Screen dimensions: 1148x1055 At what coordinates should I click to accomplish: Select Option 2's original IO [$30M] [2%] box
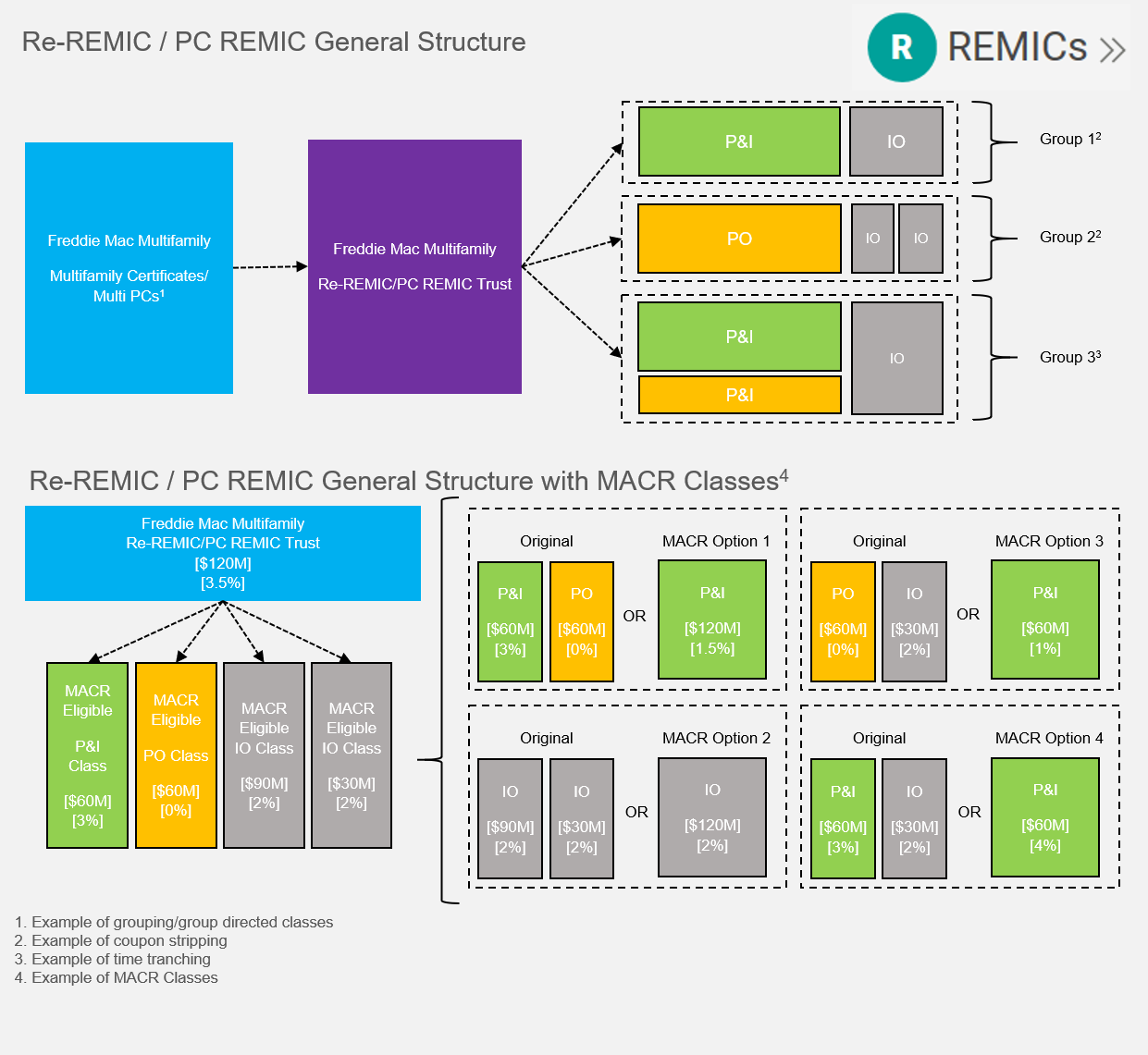coord(581,818)
